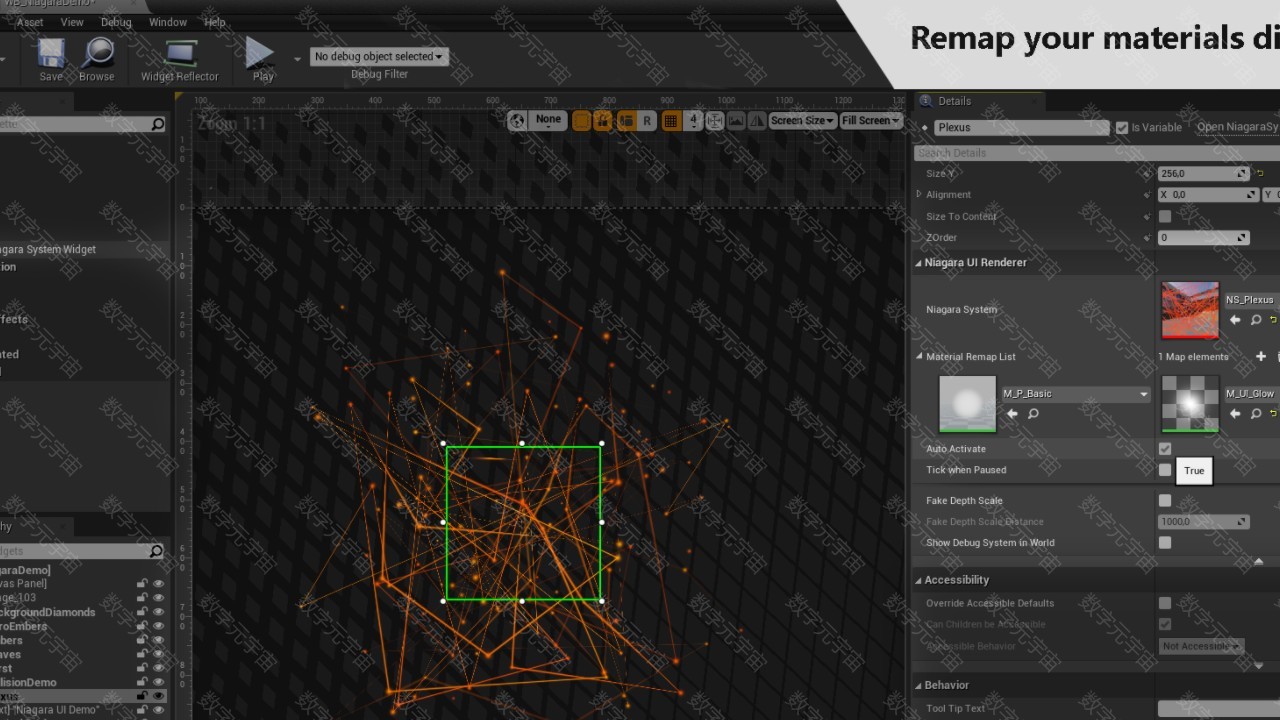Toggle the Size To Content checkbox

click(1165, 216)
